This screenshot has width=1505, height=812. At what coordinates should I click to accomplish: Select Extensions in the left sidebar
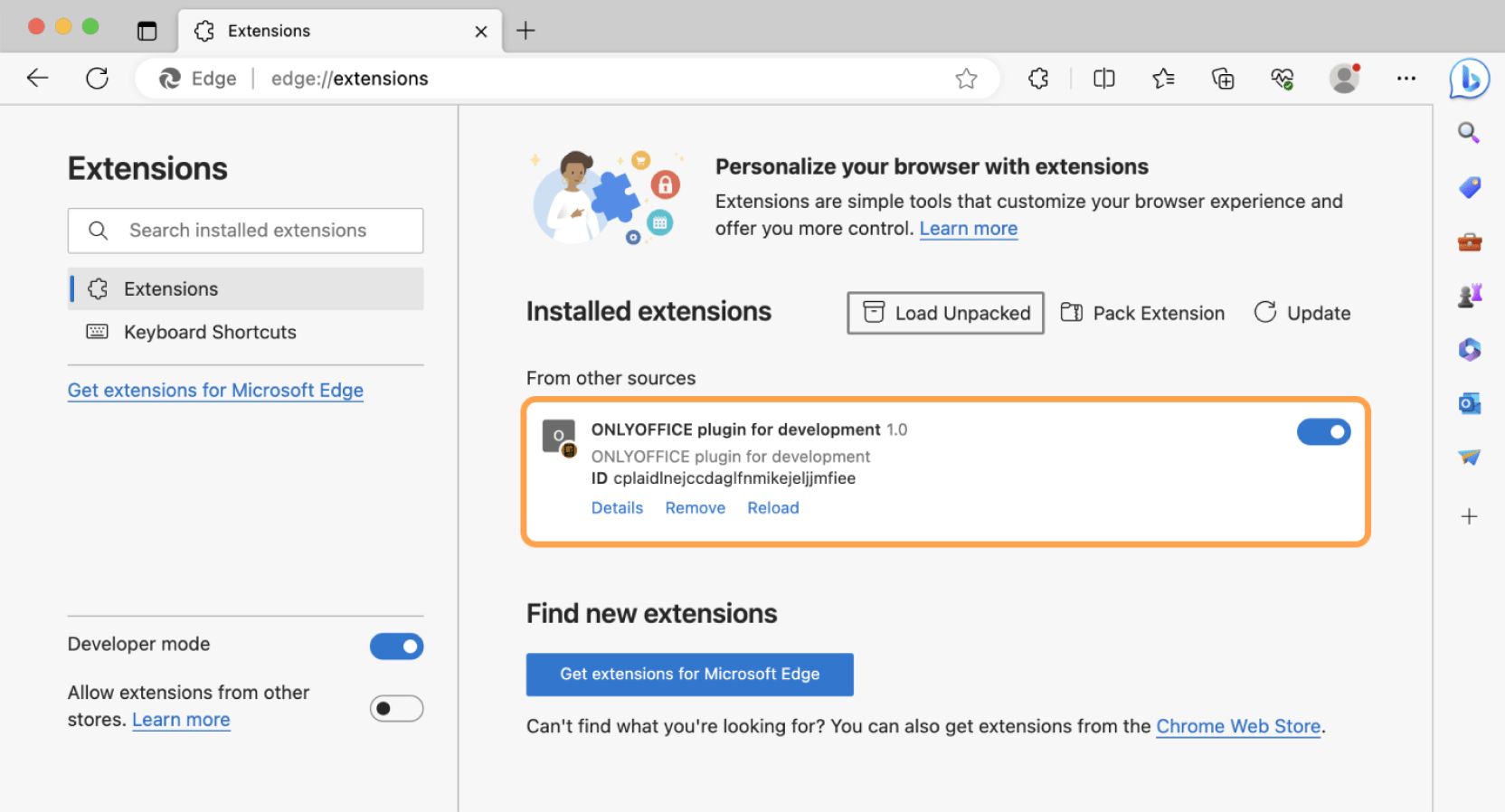pyautogui.click(x=245, y=289)
